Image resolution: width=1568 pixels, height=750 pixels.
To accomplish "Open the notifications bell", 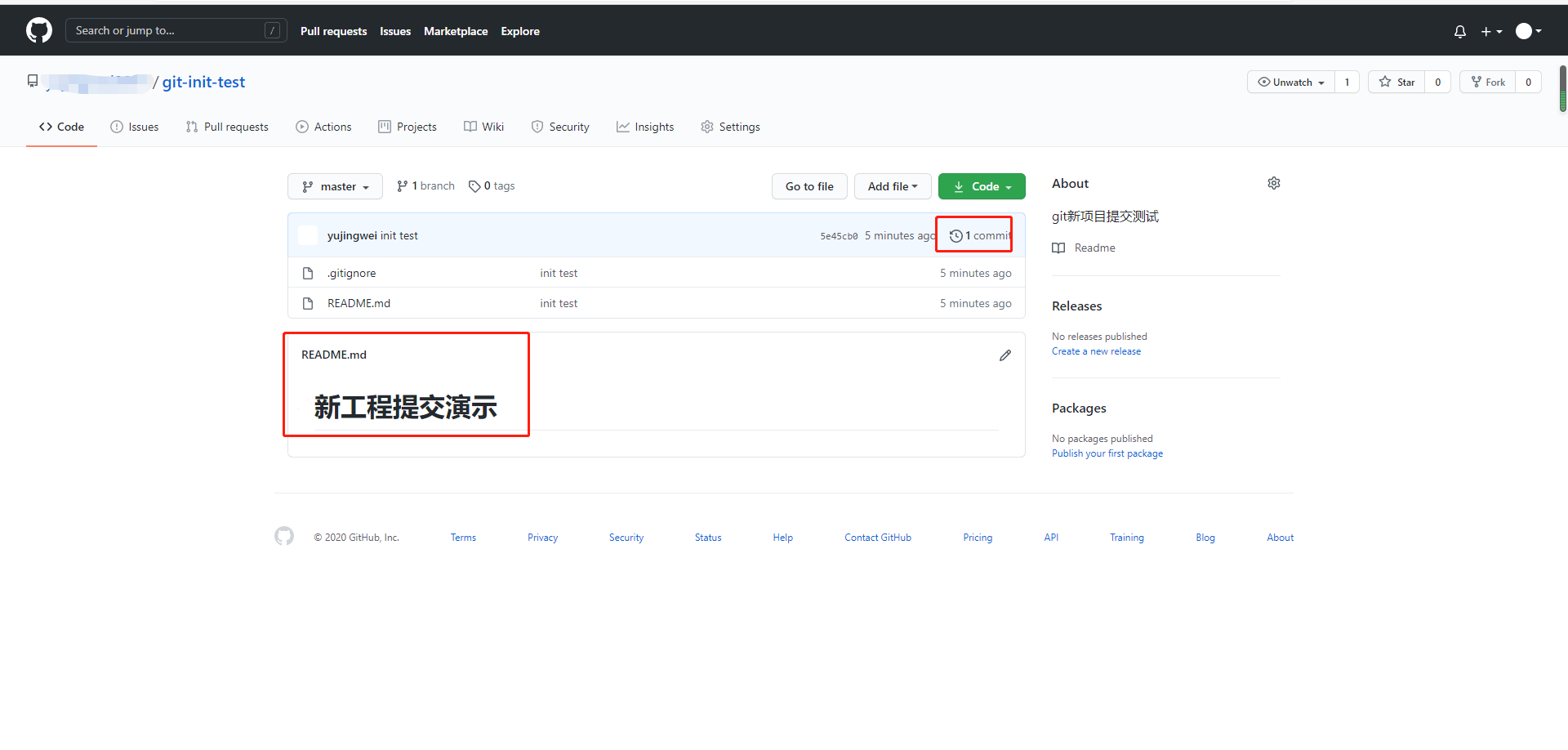I will [1460, 31].
